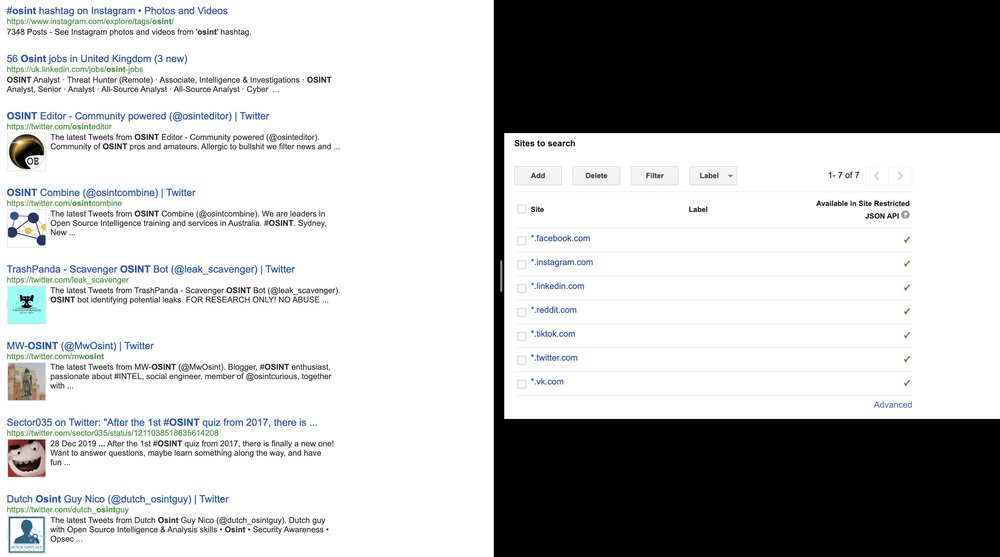Viewport: 1000px width, 557px height.
Task: Click the twitter.com/dutch_osintguy URL
Action: pyautogui.click(x=68, y=510)
